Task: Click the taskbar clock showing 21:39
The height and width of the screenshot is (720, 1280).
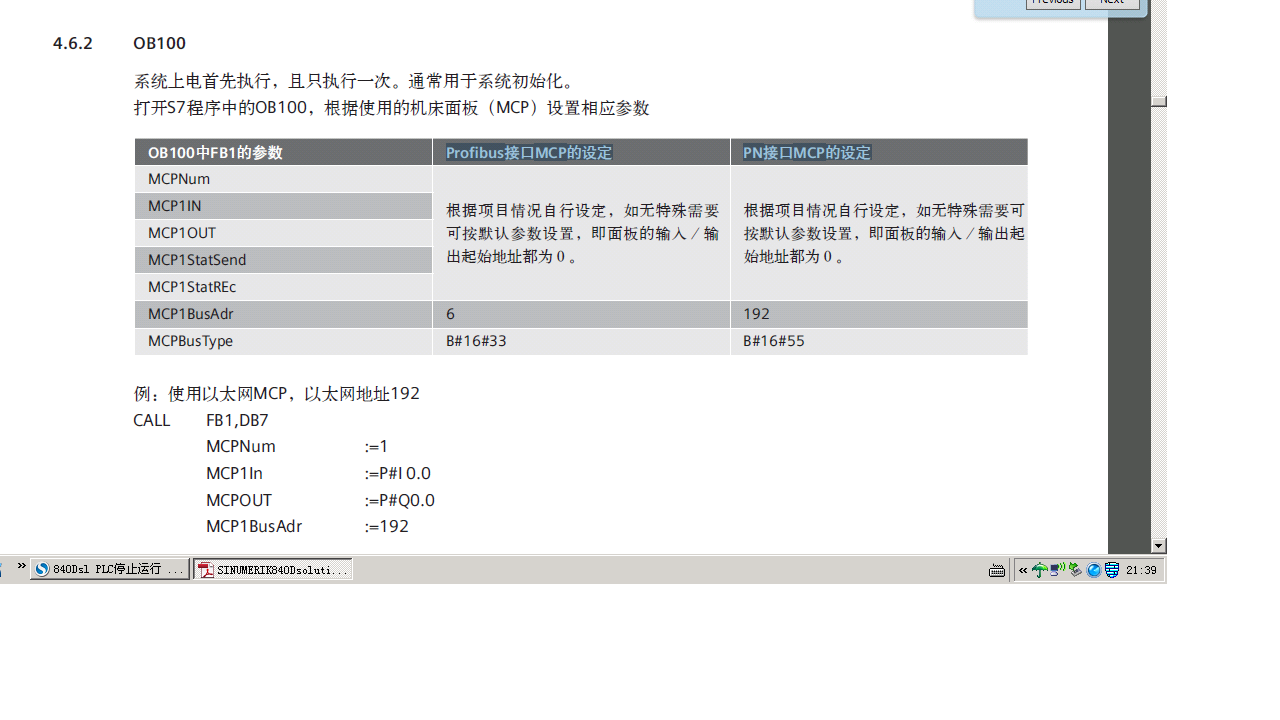Action: [x=1141, y=570]
